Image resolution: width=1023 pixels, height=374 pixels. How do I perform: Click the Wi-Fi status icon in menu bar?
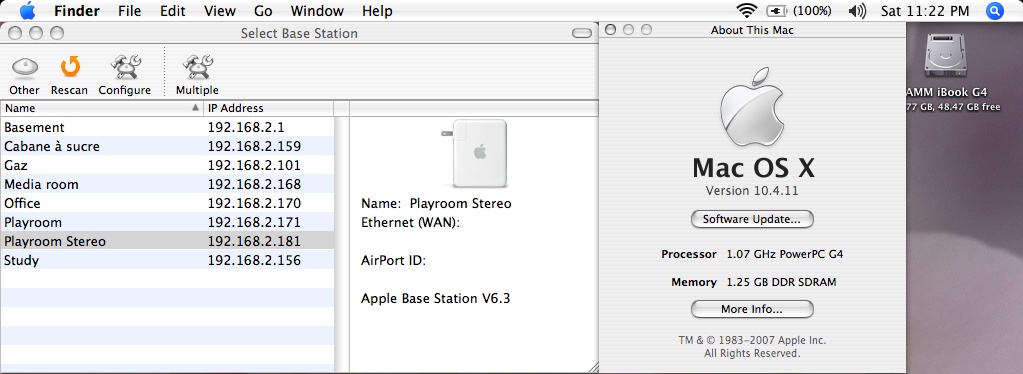pyautogui.click(x=746, y=10)
